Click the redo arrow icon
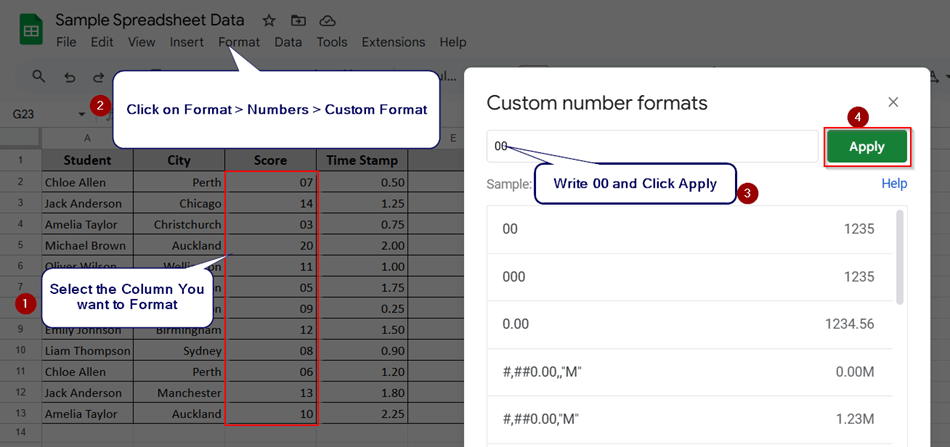This screenshot has height=447, width=950. pos(98,77)
